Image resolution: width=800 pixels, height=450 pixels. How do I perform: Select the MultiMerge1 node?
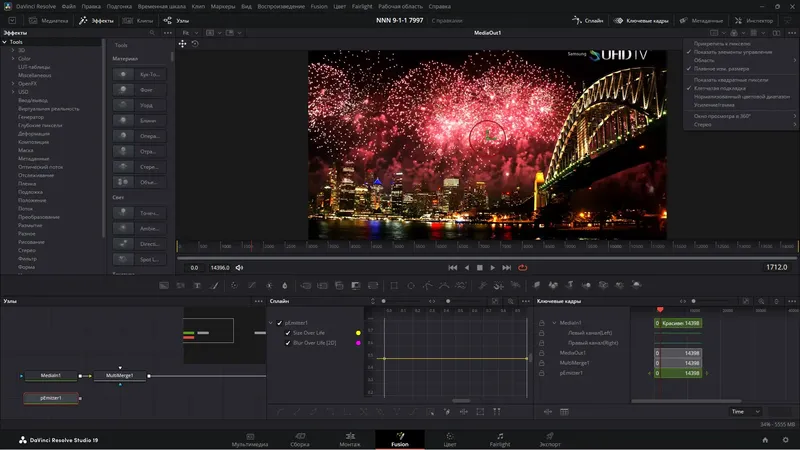(x=120, y=375)
